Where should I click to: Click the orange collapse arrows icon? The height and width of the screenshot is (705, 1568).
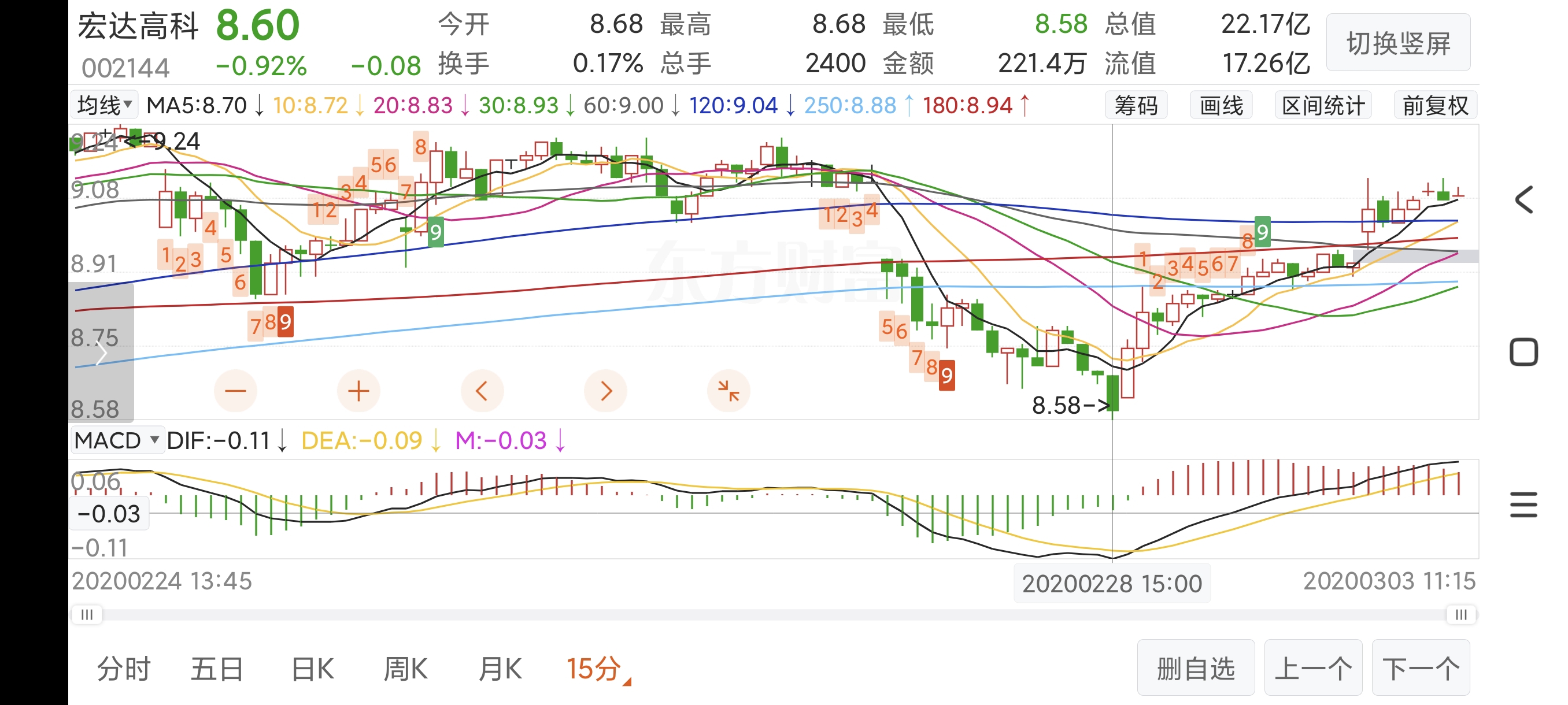tap(728, 391)
